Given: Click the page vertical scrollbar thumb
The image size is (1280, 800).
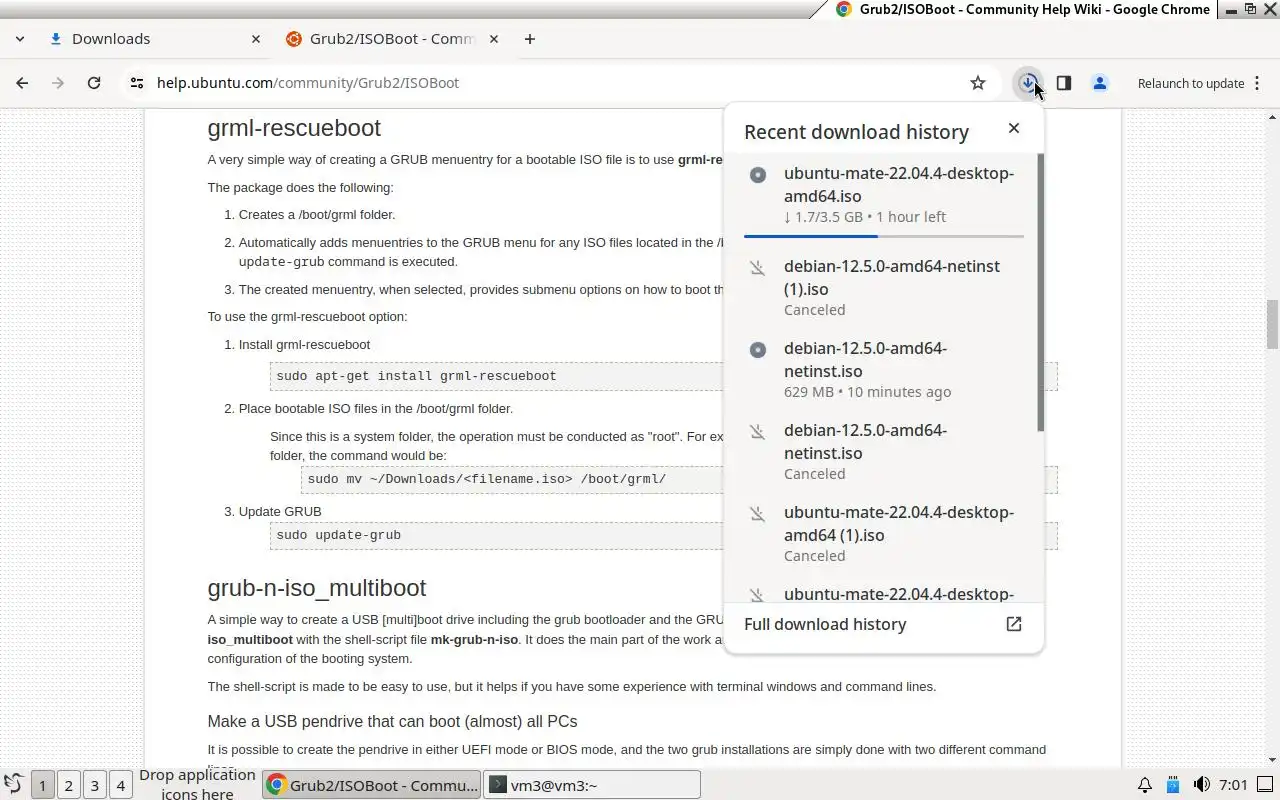Looking at the screenshot, I should pyautogui.click(x=1273, y=324).
